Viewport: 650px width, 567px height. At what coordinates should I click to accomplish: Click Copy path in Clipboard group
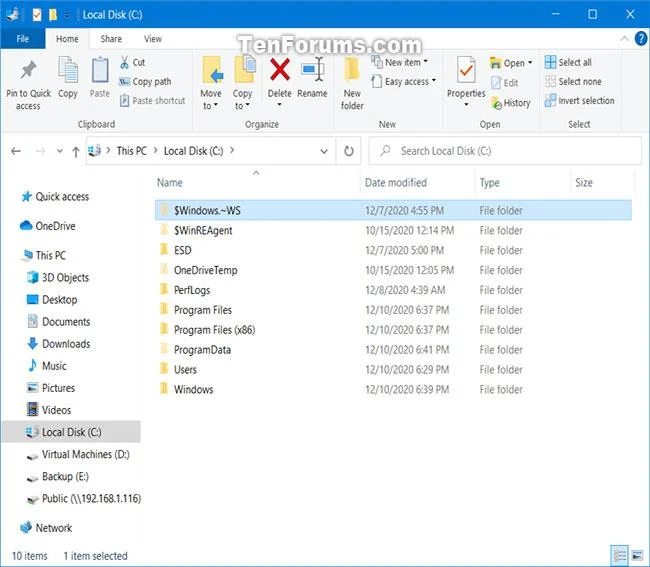coord(145,82)
